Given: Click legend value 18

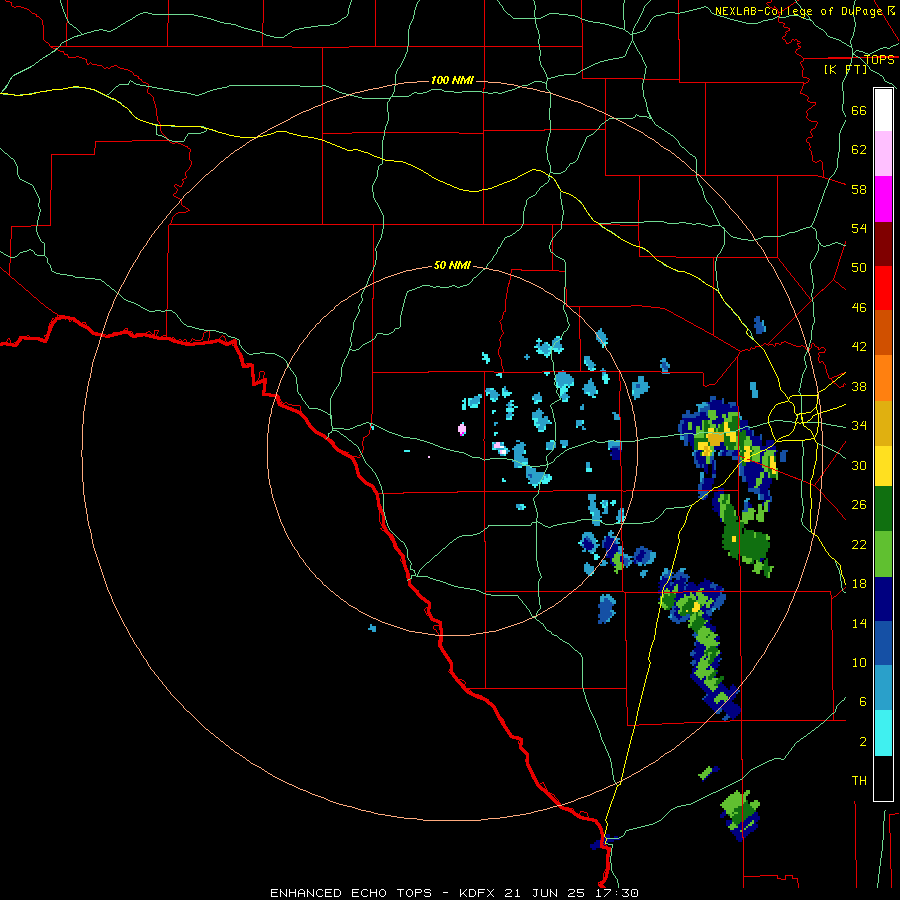Looking at the screenshot, I should click(859, 584).
